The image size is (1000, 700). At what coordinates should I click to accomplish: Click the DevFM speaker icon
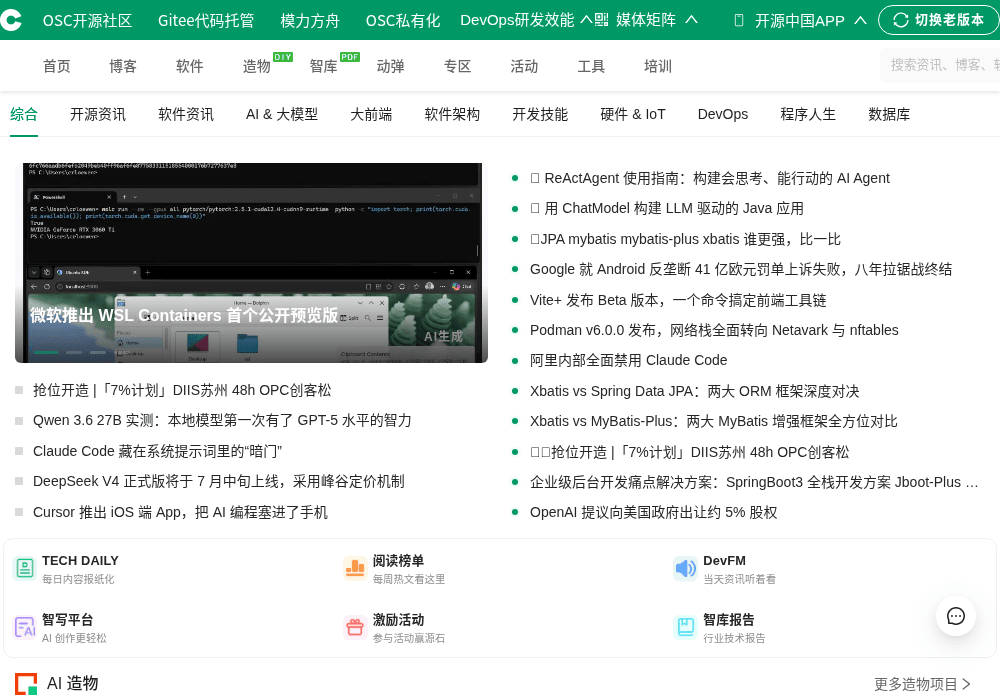tap(686, 568)
